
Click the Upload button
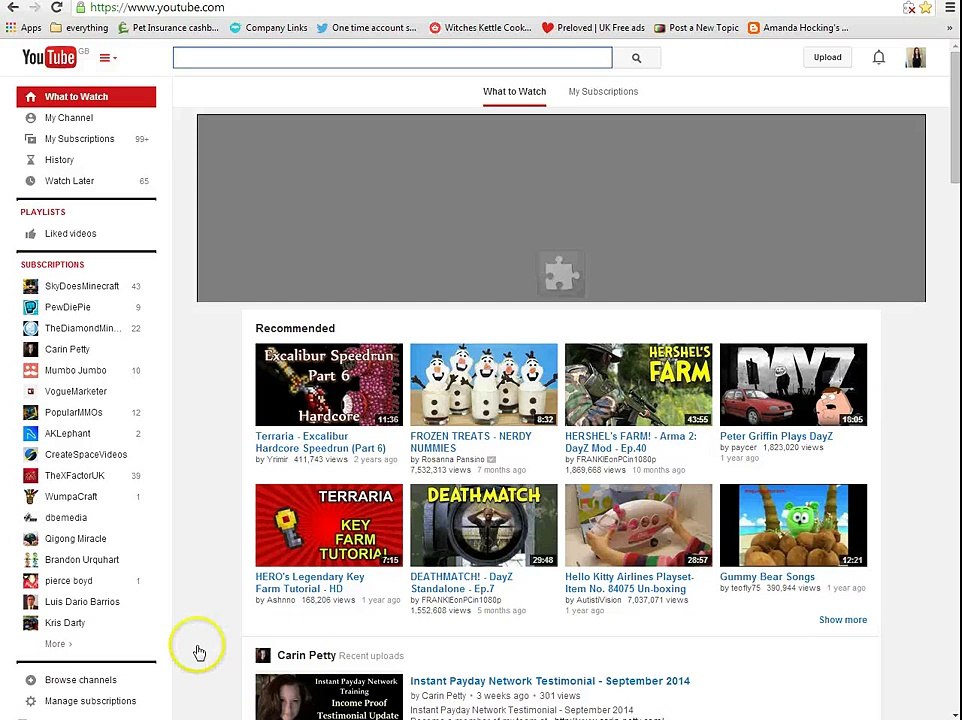(x=828, y=57)
